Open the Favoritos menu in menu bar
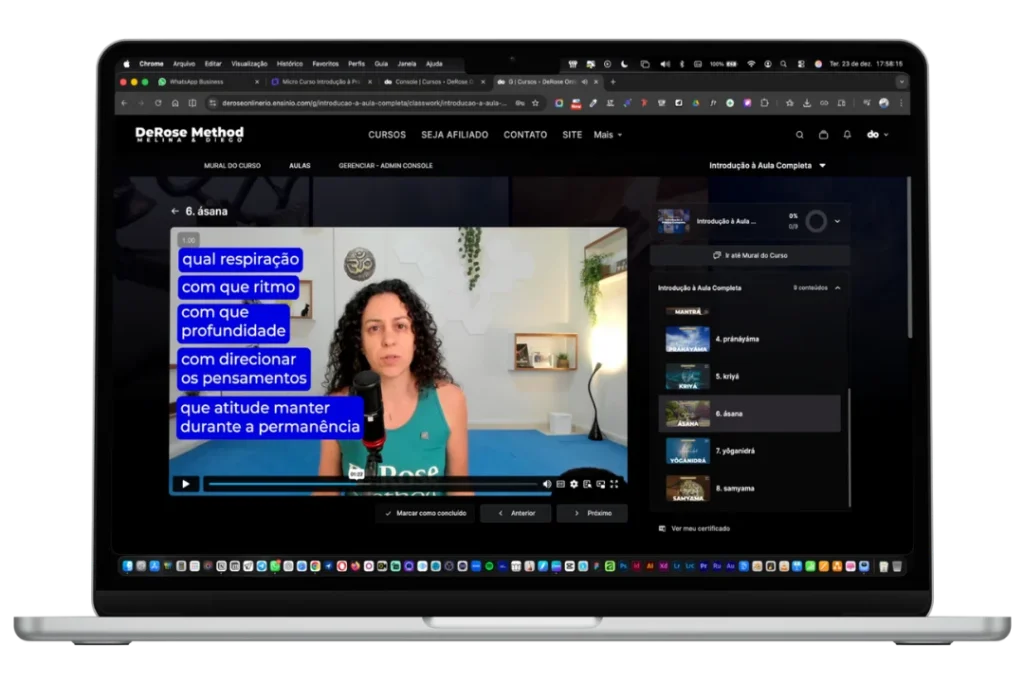 [x=325, y=64]
